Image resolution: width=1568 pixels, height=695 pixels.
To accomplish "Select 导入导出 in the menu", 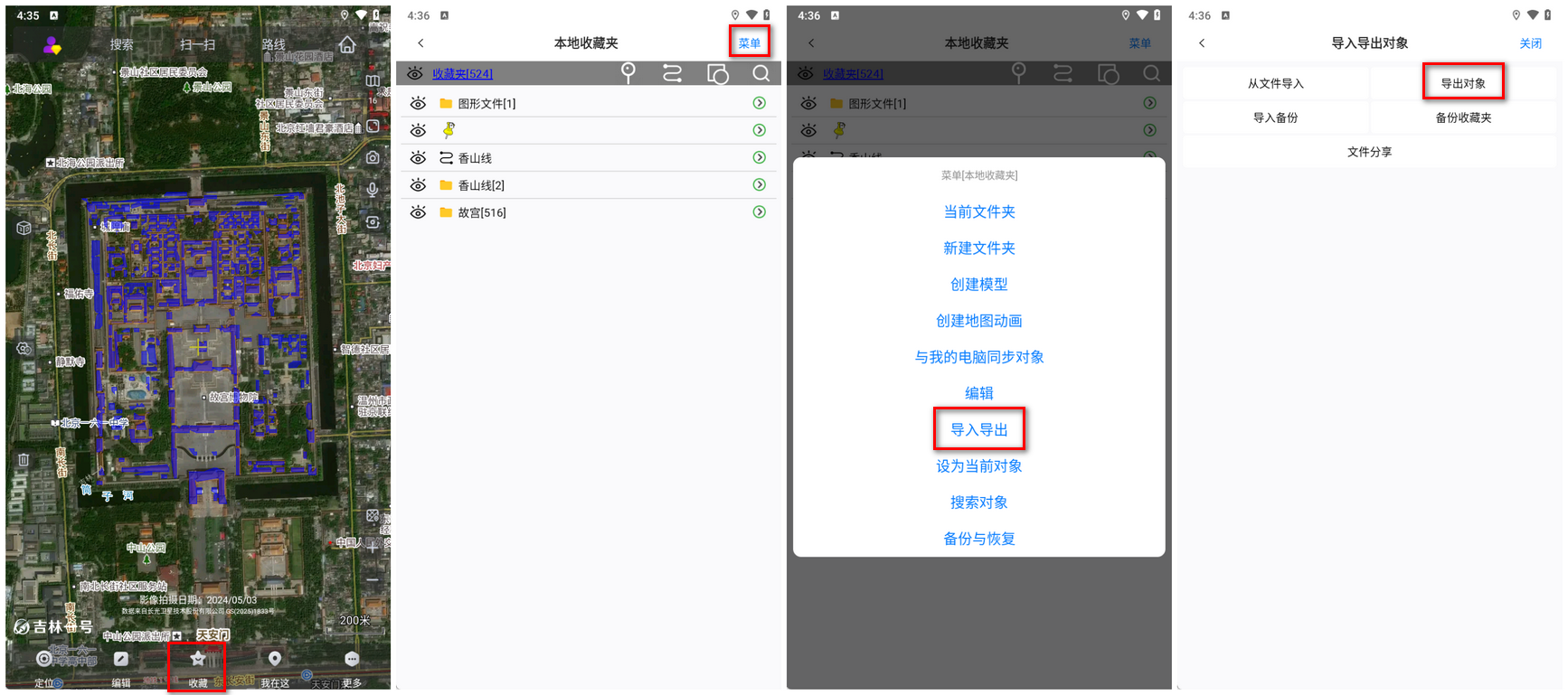I will click(x=979, y=429).
